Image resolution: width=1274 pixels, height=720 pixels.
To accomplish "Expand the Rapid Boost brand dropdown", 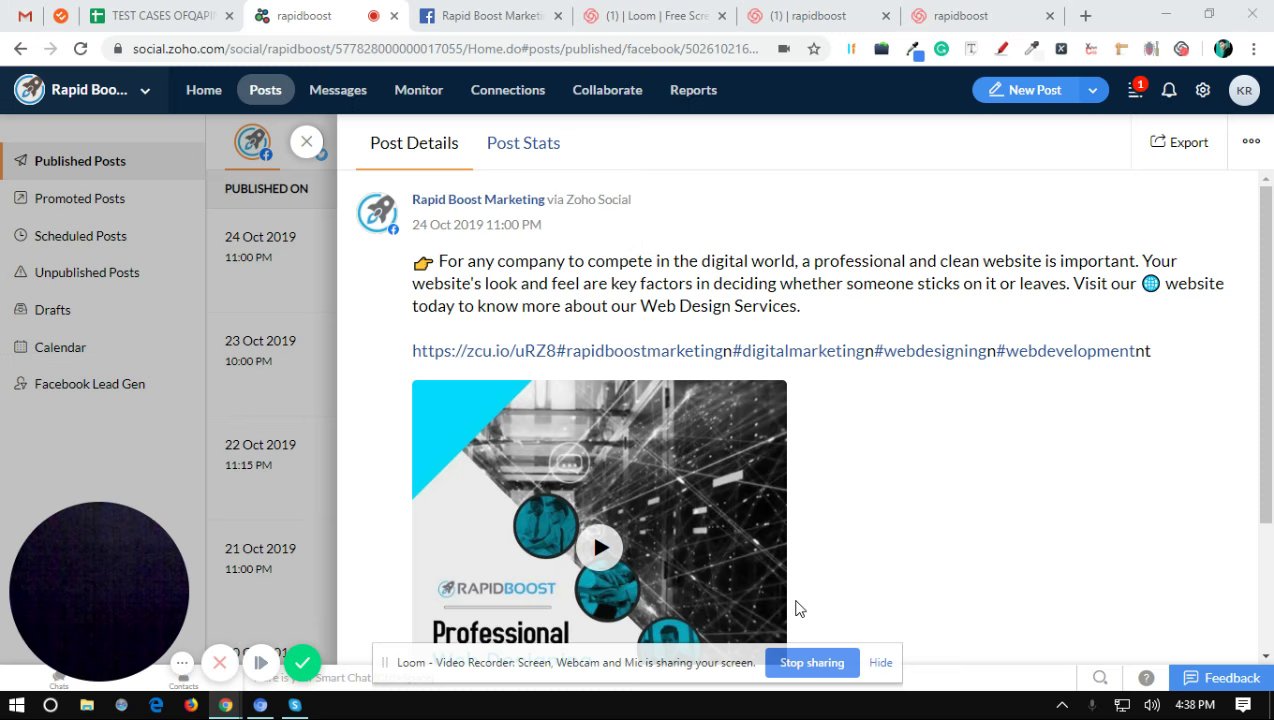I will click(145, 90).
